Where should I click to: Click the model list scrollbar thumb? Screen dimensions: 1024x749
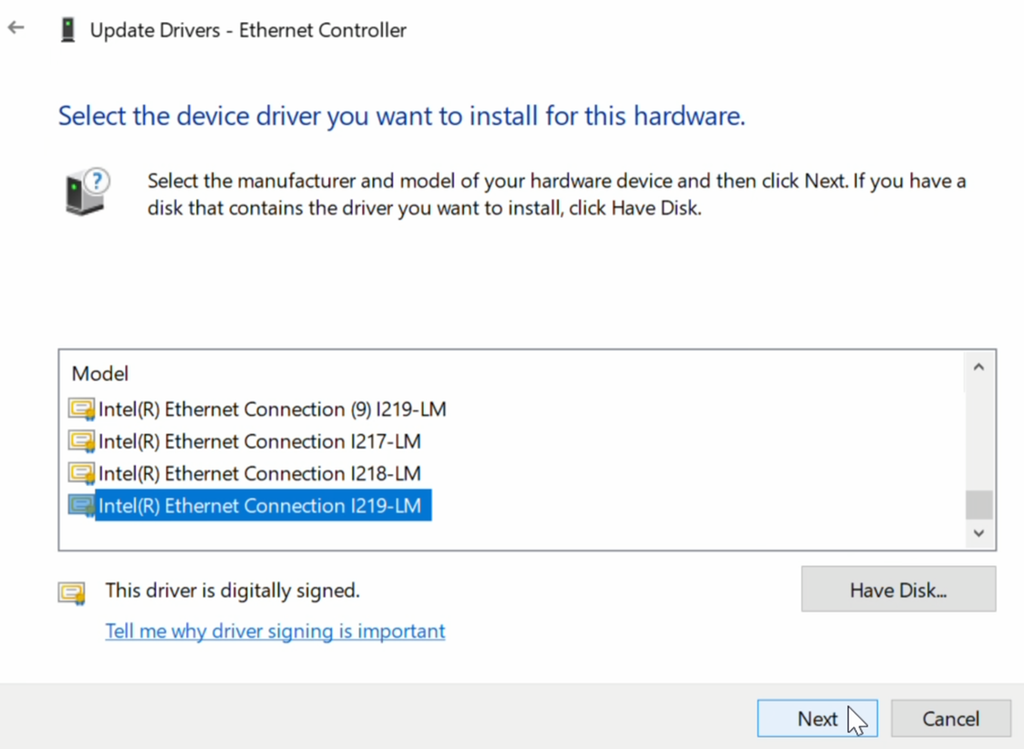point(979,505)
